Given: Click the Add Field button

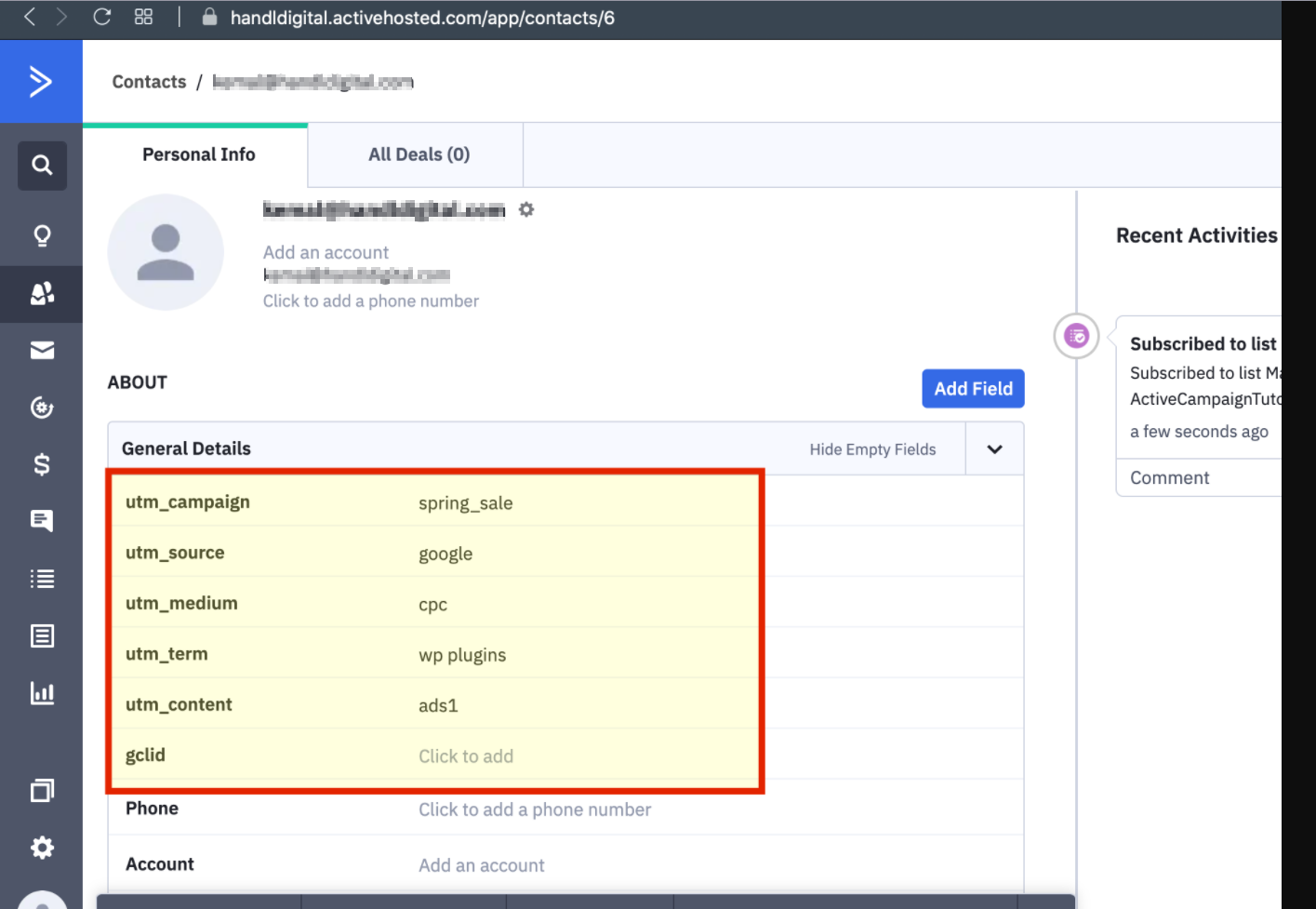Looking at the screenshot, I should tap(973, 389).
